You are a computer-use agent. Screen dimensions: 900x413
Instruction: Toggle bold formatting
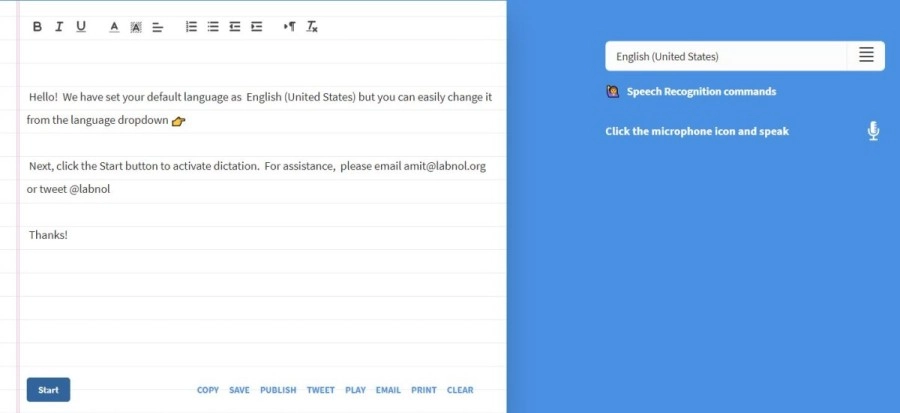[x=37, y=26]
